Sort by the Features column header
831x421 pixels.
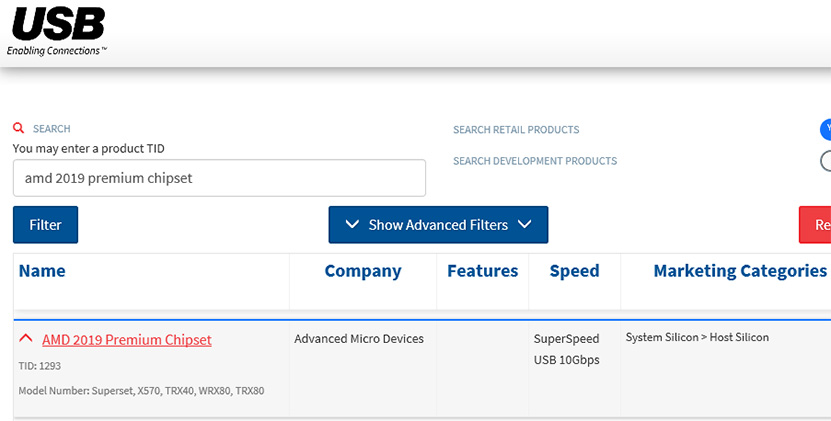pos(483,271)
